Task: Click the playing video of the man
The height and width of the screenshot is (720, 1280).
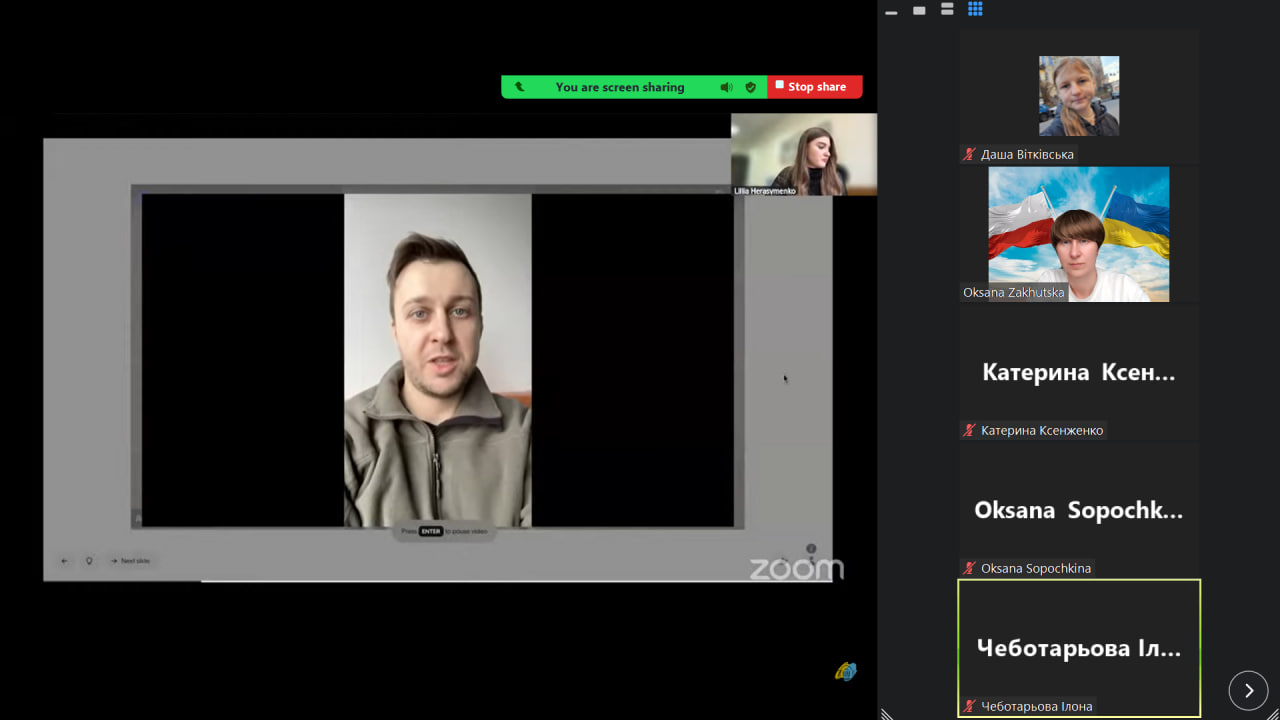Action: [x=438, y=360]
